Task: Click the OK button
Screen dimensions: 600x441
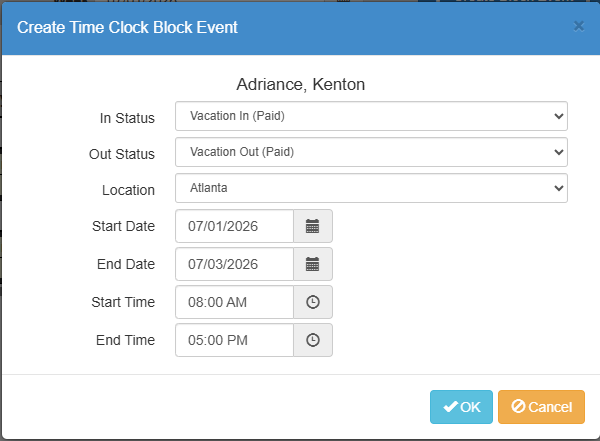Action: (x=461, y=407)
